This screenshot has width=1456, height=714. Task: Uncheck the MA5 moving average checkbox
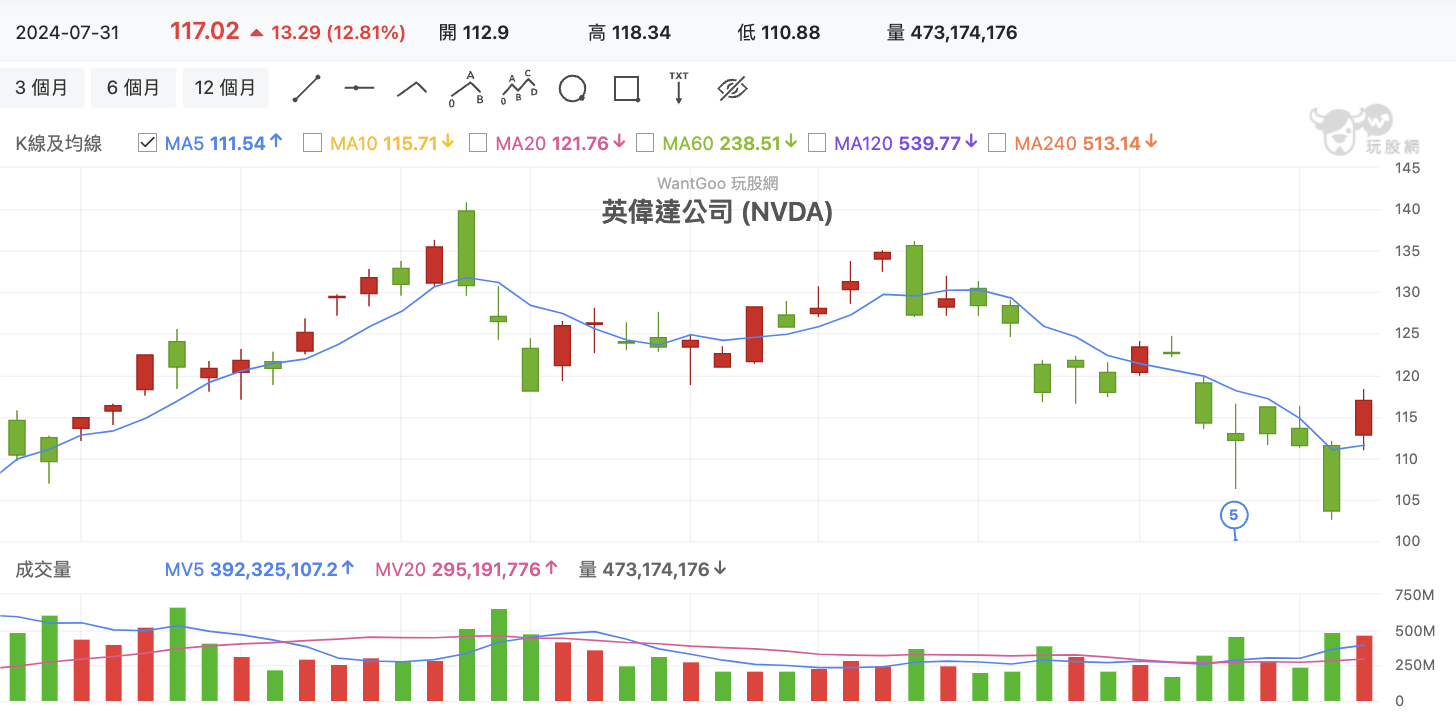pos(147,143)
